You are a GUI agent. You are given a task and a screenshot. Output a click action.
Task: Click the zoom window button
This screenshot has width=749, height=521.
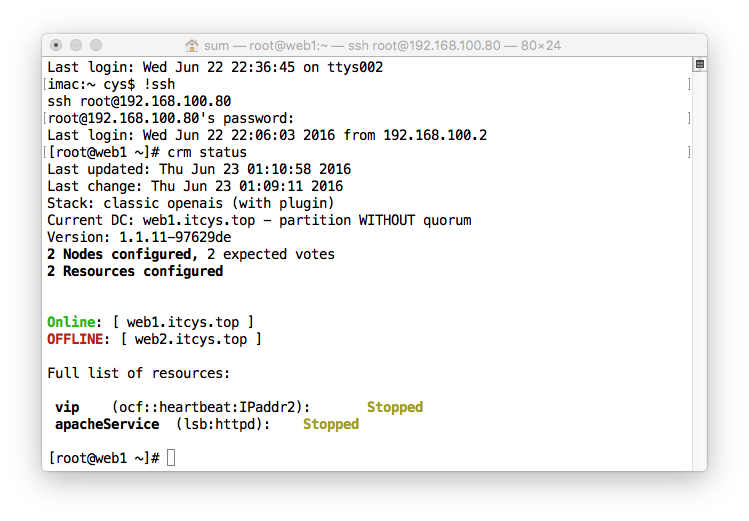tap(96, 45)
